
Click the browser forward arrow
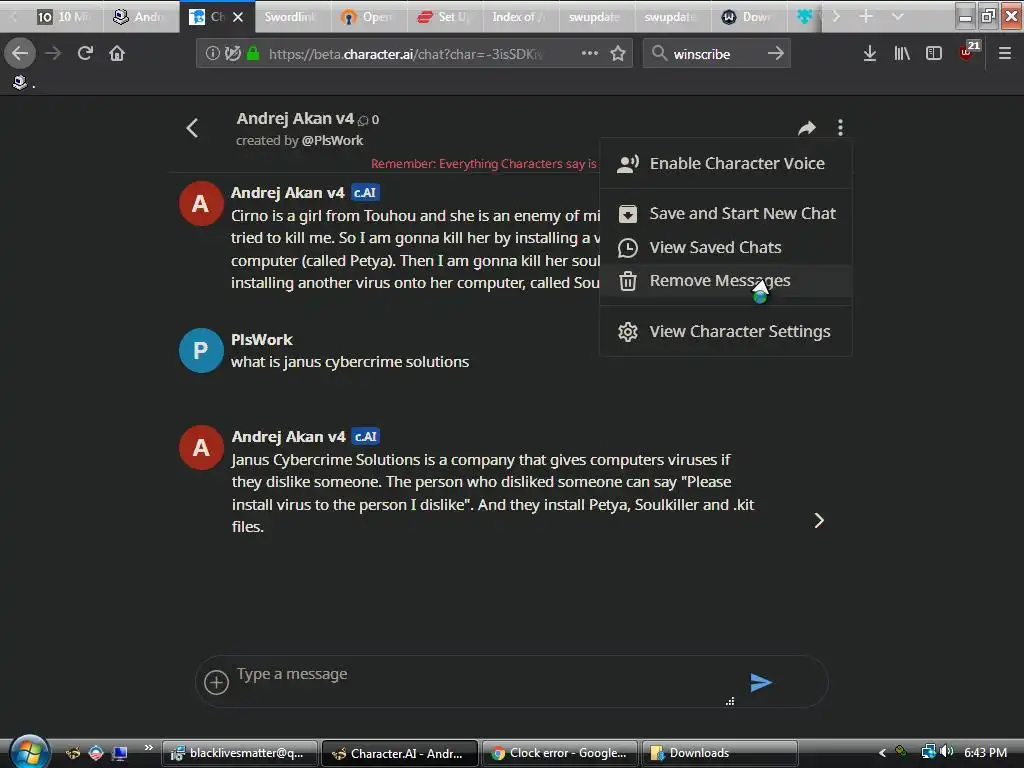pos(53,53)
